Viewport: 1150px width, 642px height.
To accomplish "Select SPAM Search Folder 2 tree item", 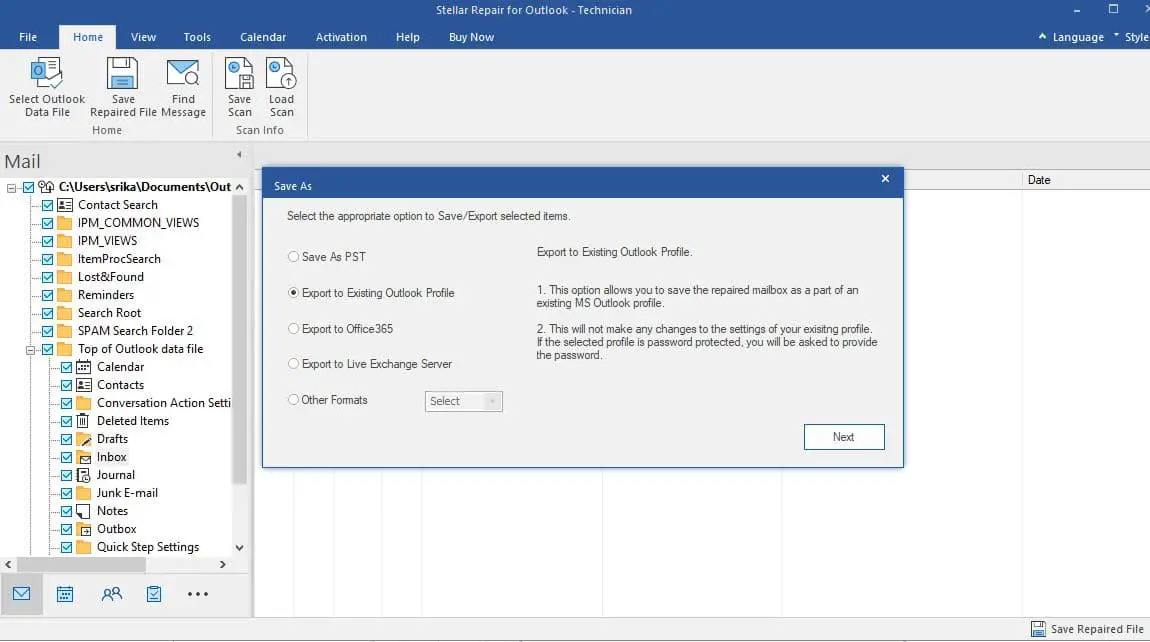I will click(135, 331).
